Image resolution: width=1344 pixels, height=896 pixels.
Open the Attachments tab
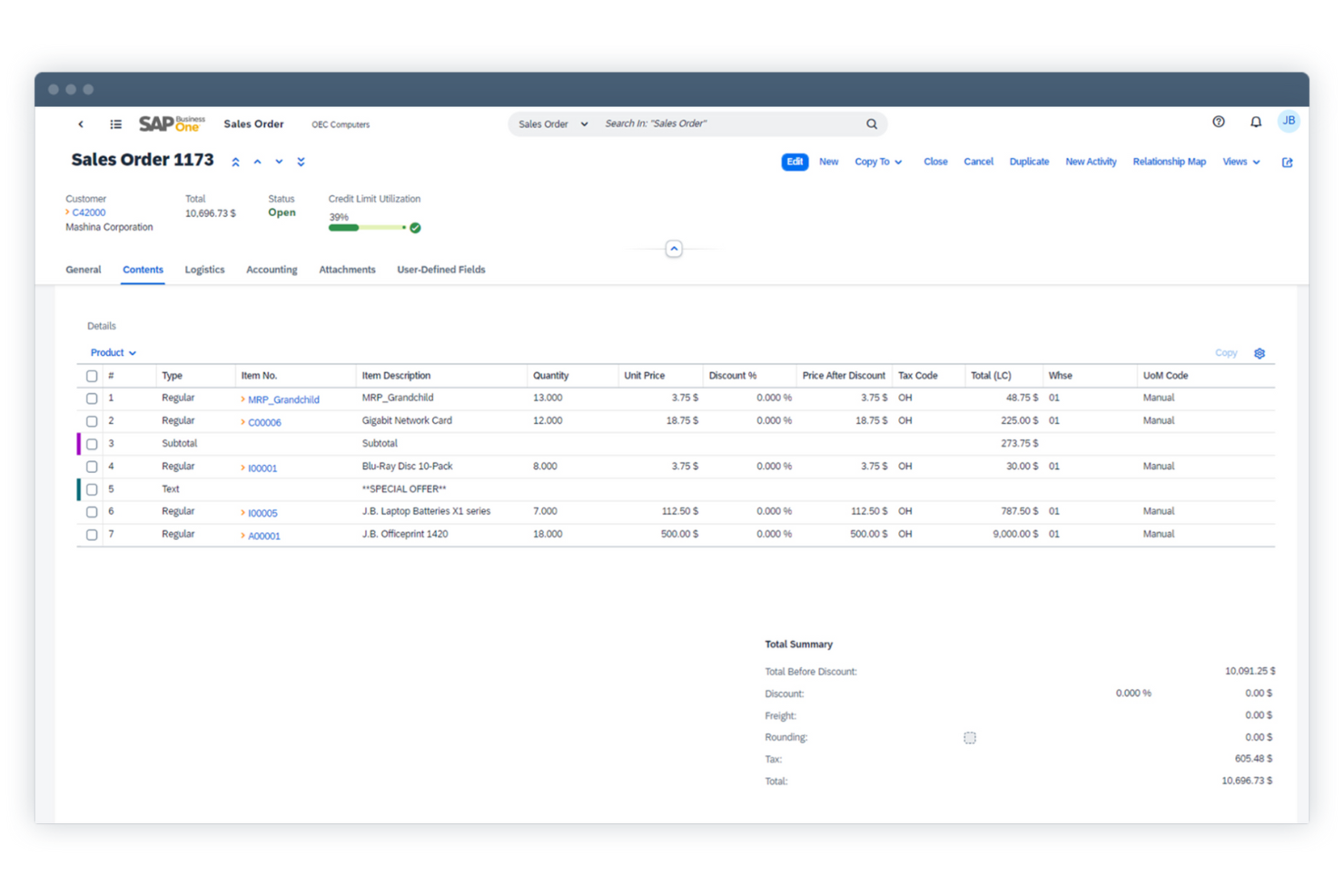click(x=347, y=270)
